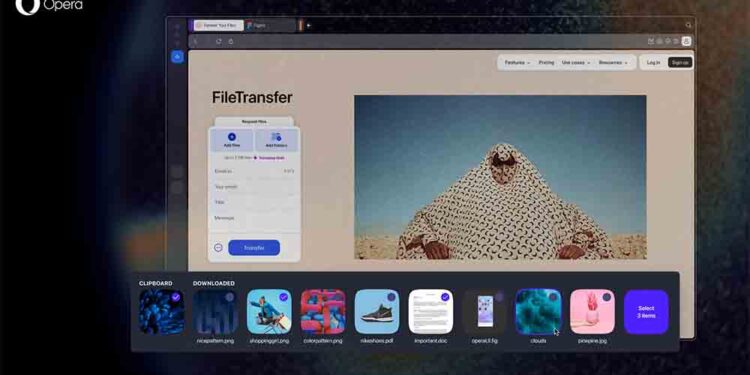The image size is (750, 375).
Task: Click the Log in button
Action: pyautogui.click(x=653, y=63)
